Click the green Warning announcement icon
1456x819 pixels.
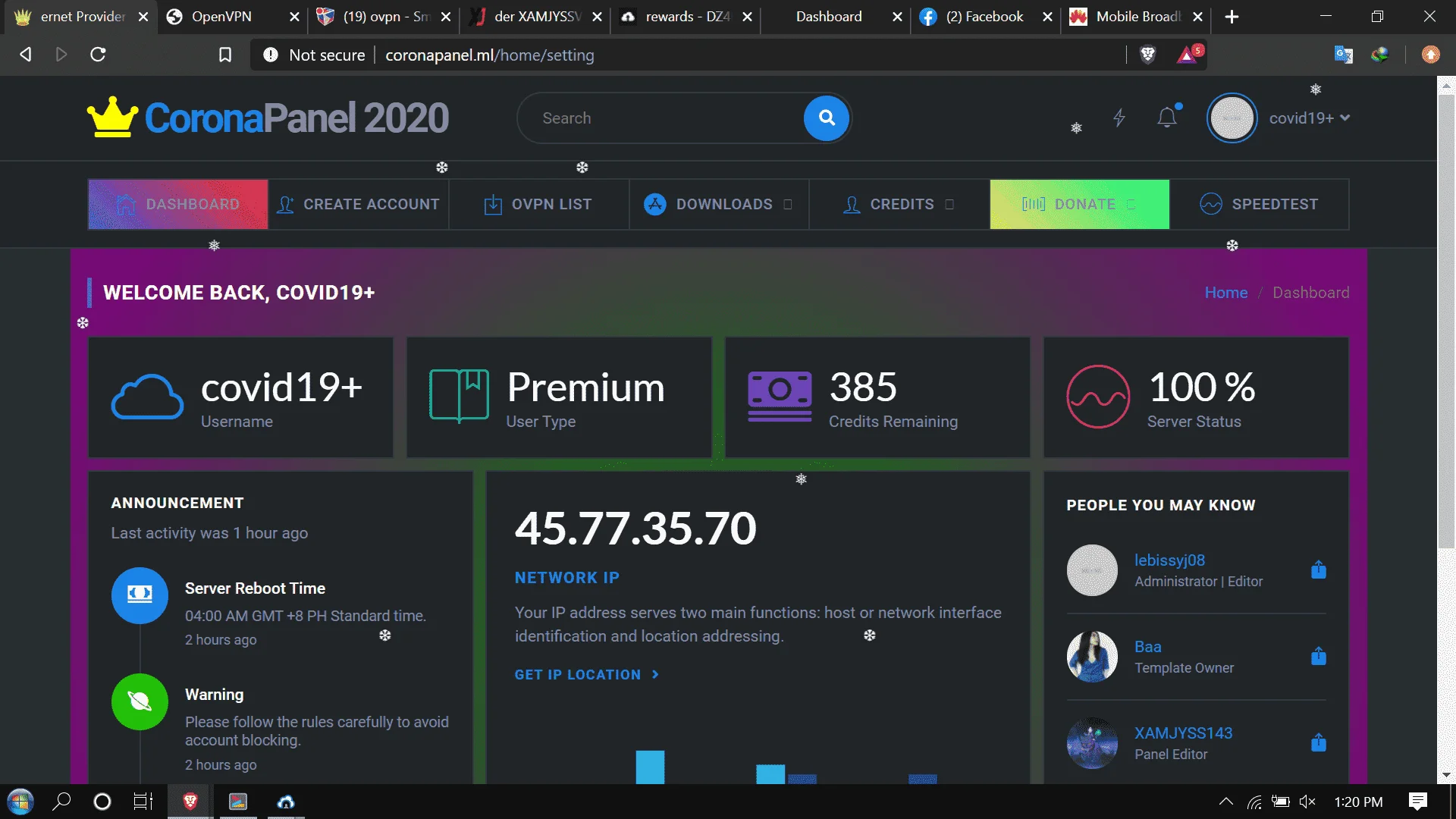[140, 701]
